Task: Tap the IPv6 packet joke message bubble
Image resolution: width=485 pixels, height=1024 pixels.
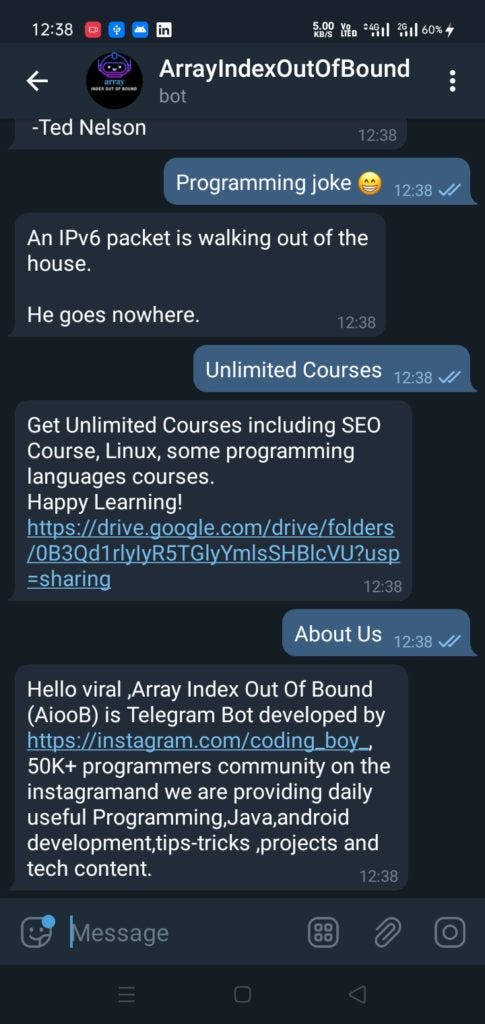Action: pos(199,275)
